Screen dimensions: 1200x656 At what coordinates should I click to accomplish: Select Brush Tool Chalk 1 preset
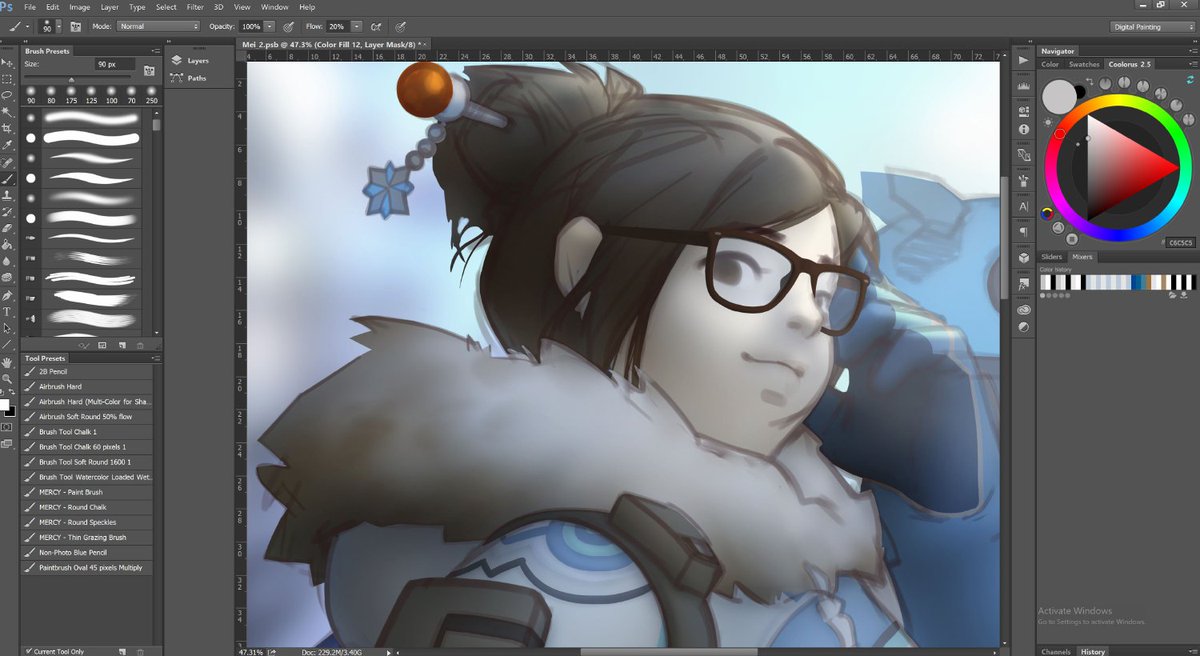click(x=88, y=431)
